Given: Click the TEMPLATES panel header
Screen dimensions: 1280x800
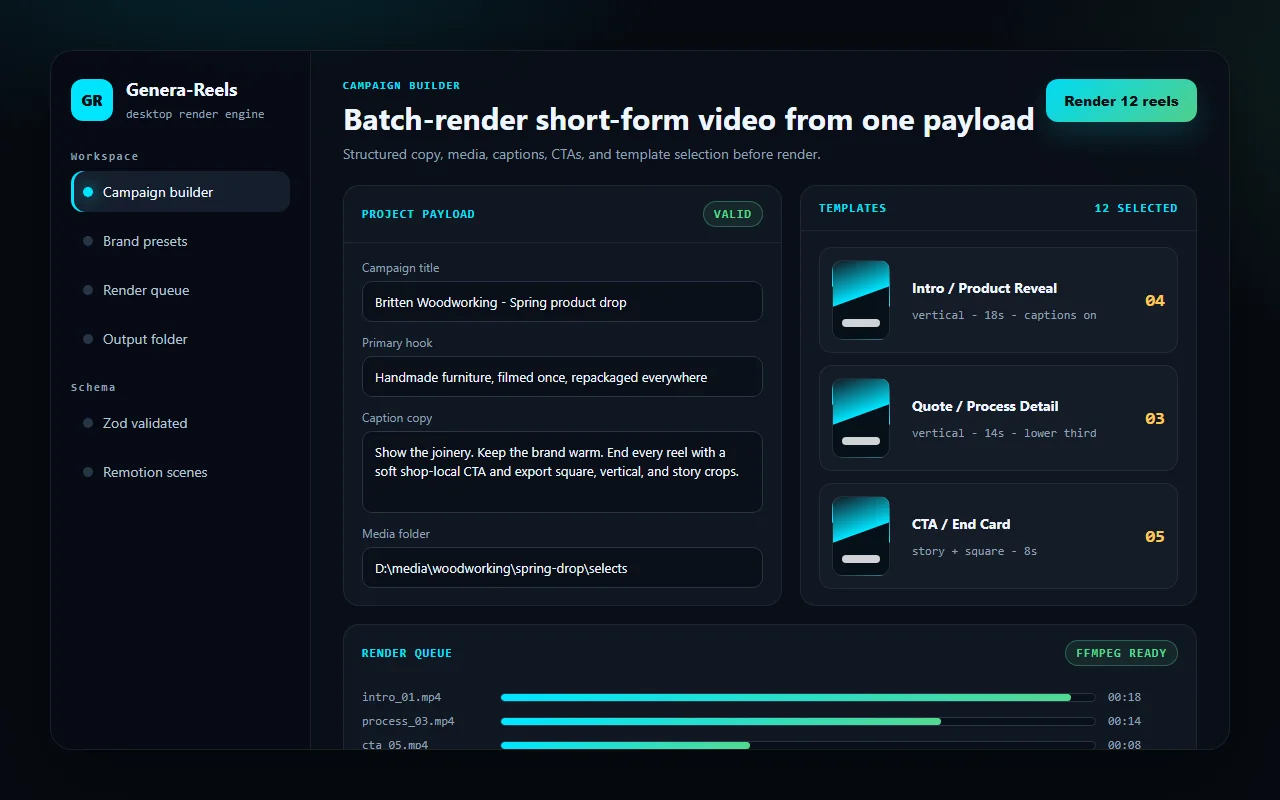Looking at the screenshot, I should [853, 208].
